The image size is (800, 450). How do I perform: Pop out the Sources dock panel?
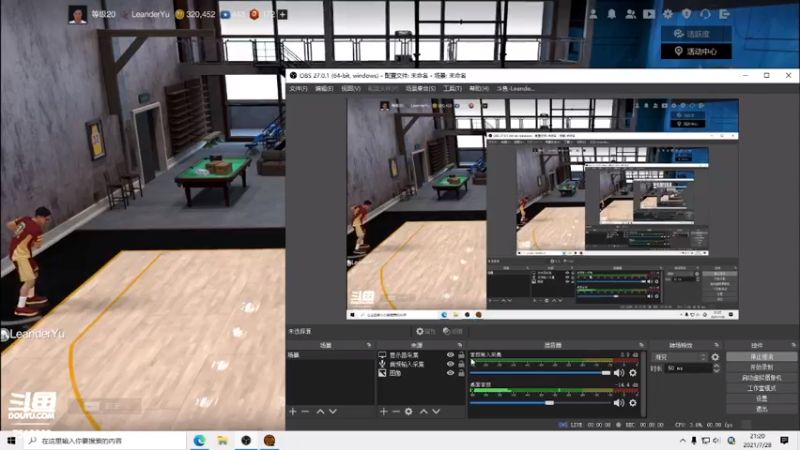(460, 345)
